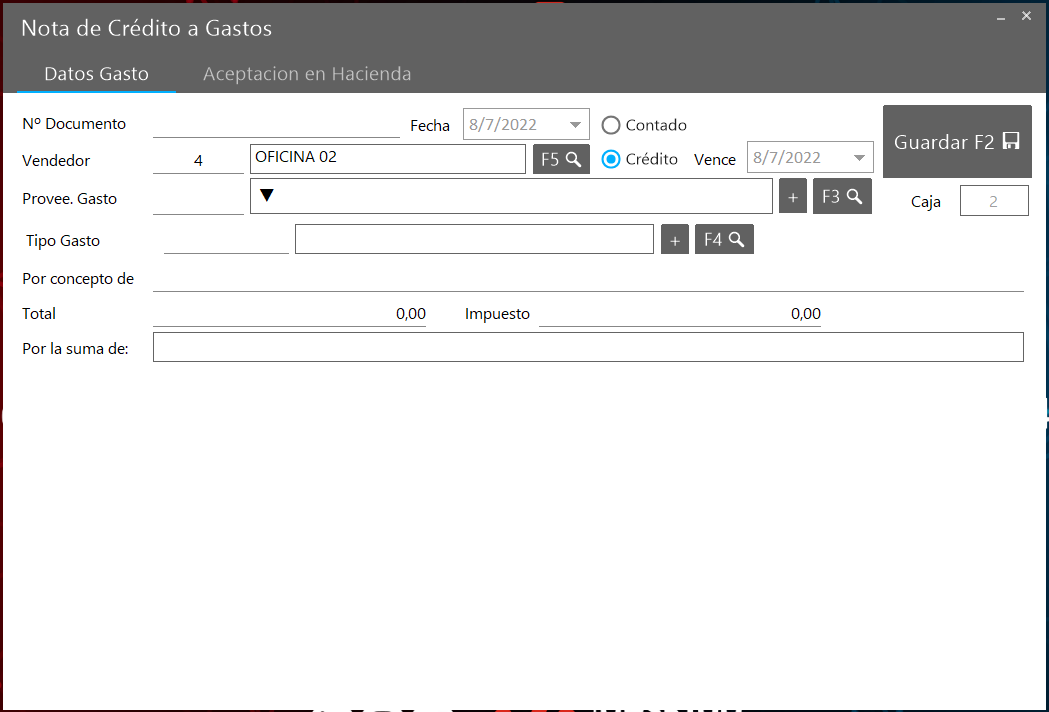Screen dimensions: 1049x712
Task: Minimize the Nota de Crédito window
Action: pos(1001,17)
